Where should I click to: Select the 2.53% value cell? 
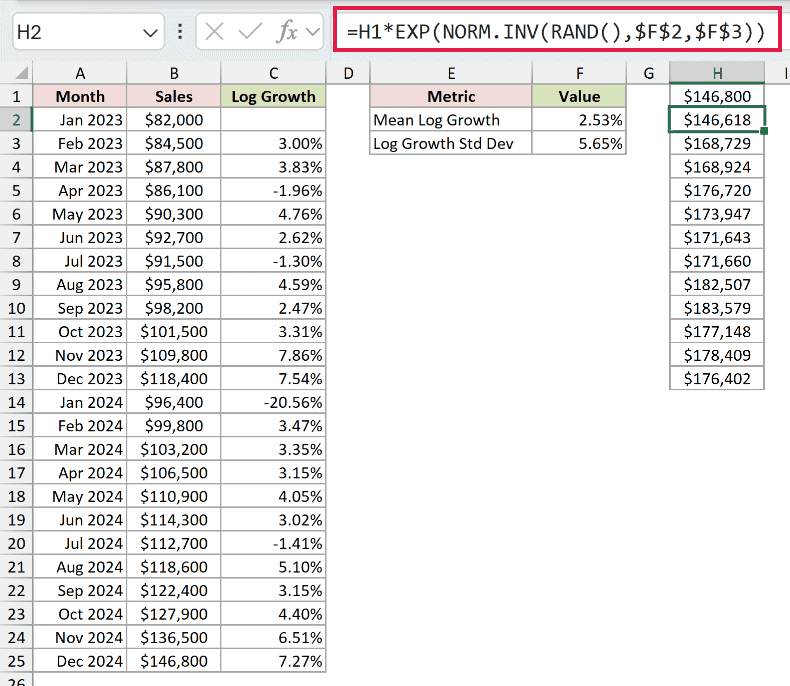pos(579,120)
